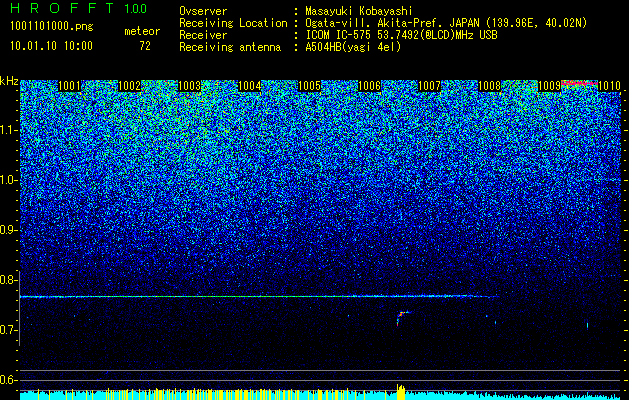Click the 1001 time marker
The image size is (629, 400).
69,86
